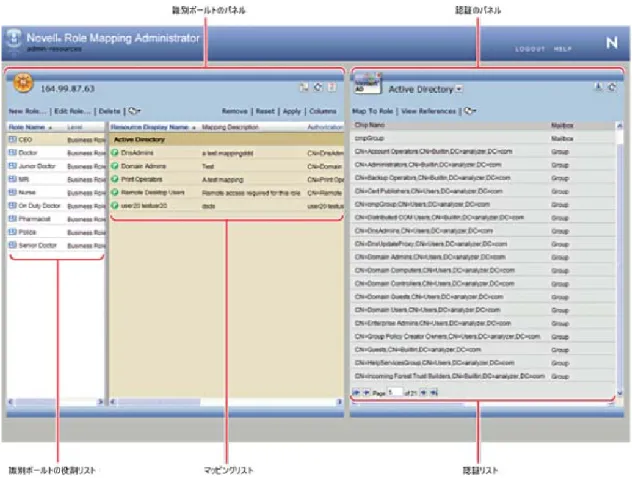Open the tools dropdown beside Delete

135,111
